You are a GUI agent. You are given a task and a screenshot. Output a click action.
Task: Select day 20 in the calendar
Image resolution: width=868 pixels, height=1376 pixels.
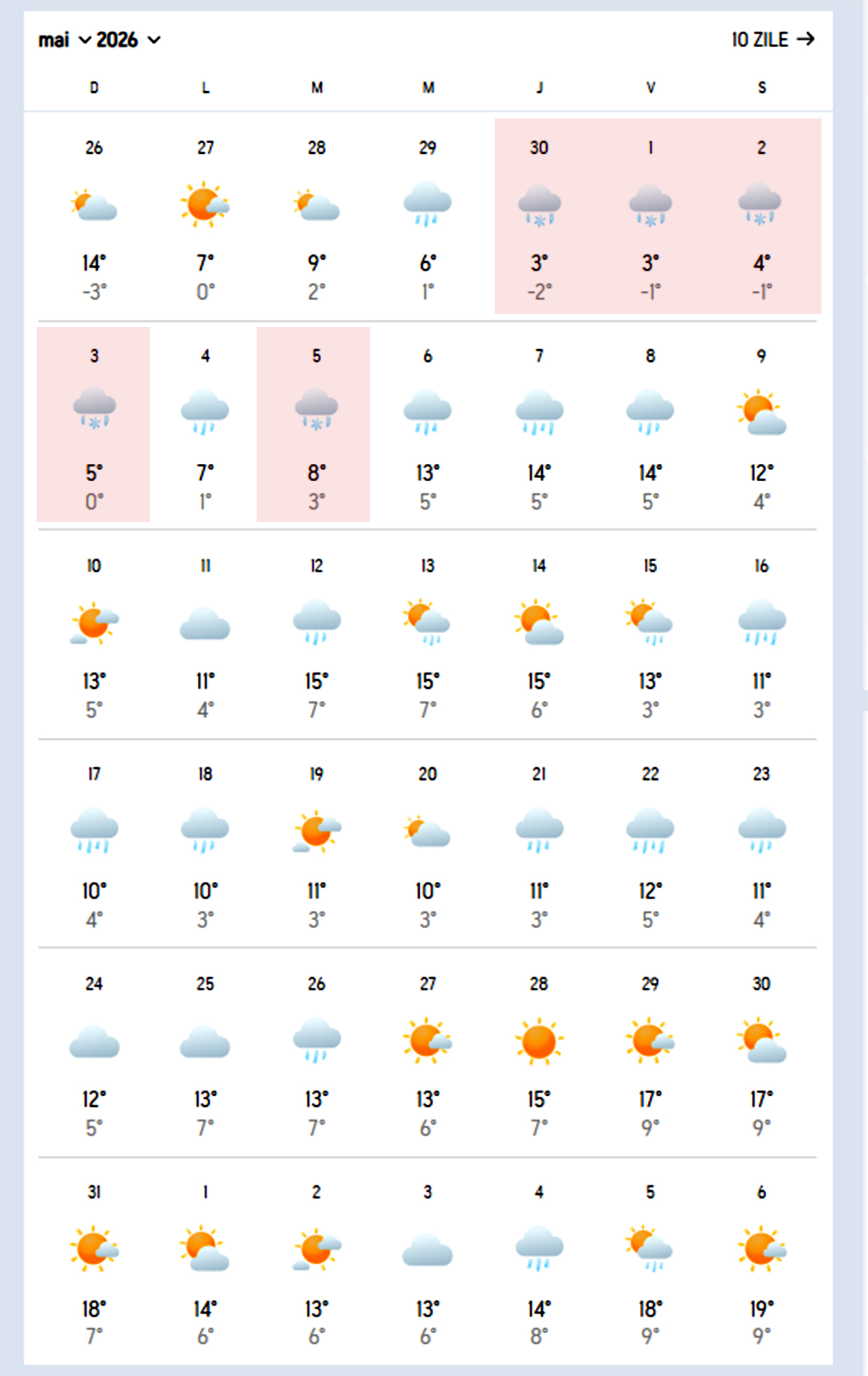click(427, 774)
